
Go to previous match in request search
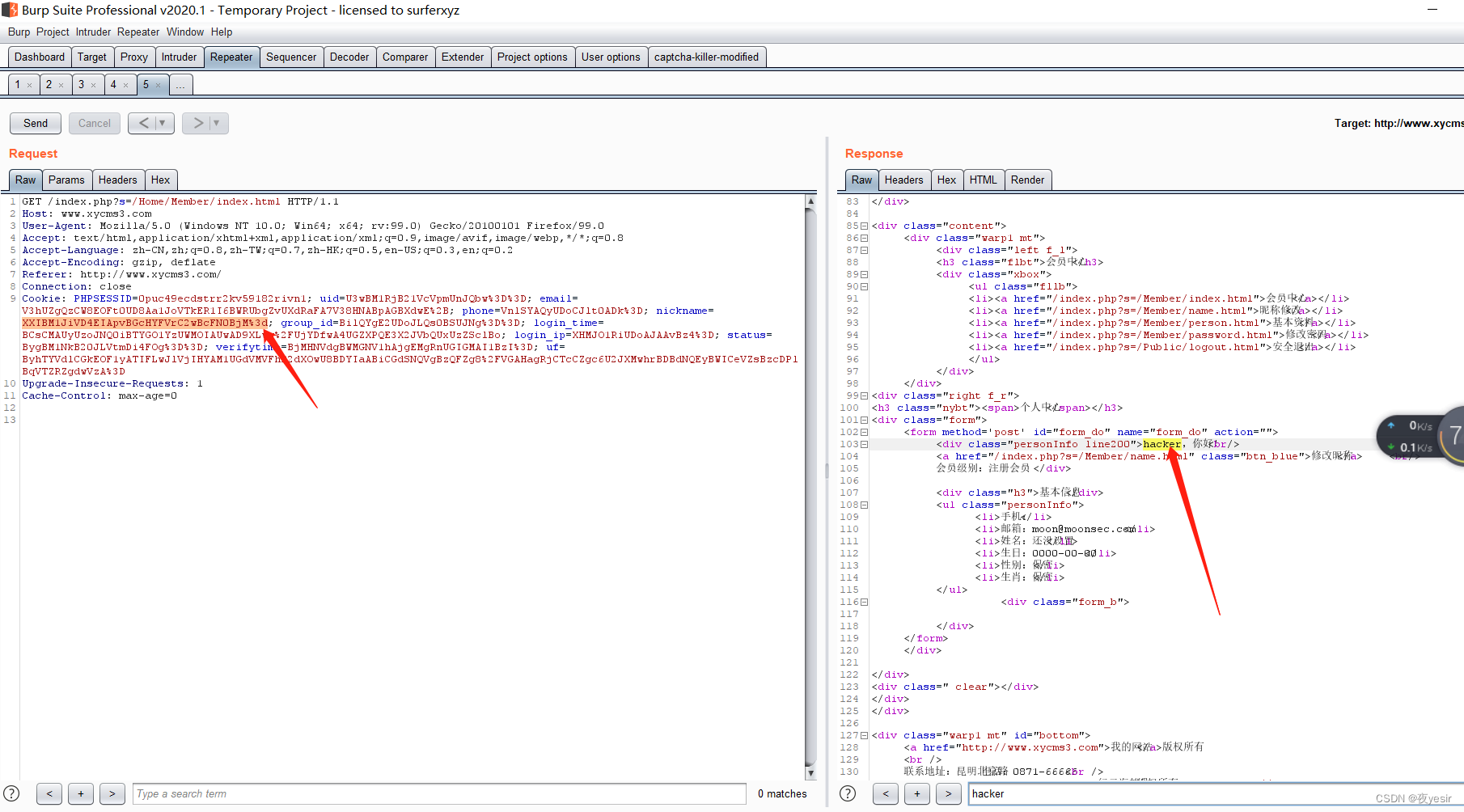[x=49, y=793]
